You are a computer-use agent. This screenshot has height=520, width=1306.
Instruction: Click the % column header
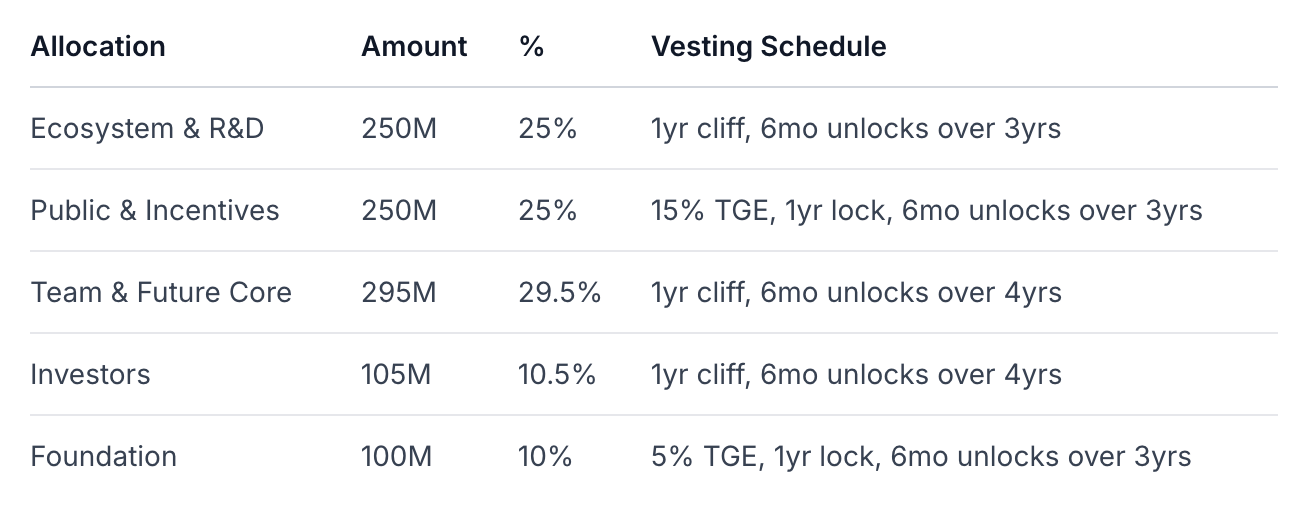[x=531, y=47]
